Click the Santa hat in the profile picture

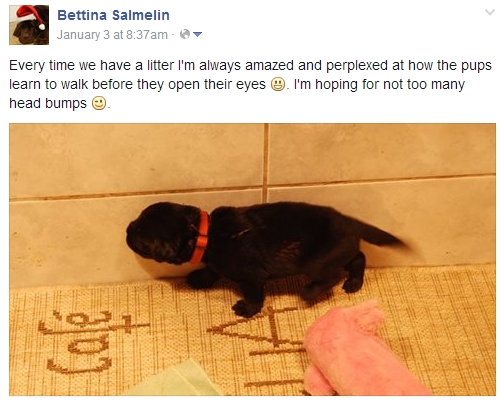tap(30, 16)
